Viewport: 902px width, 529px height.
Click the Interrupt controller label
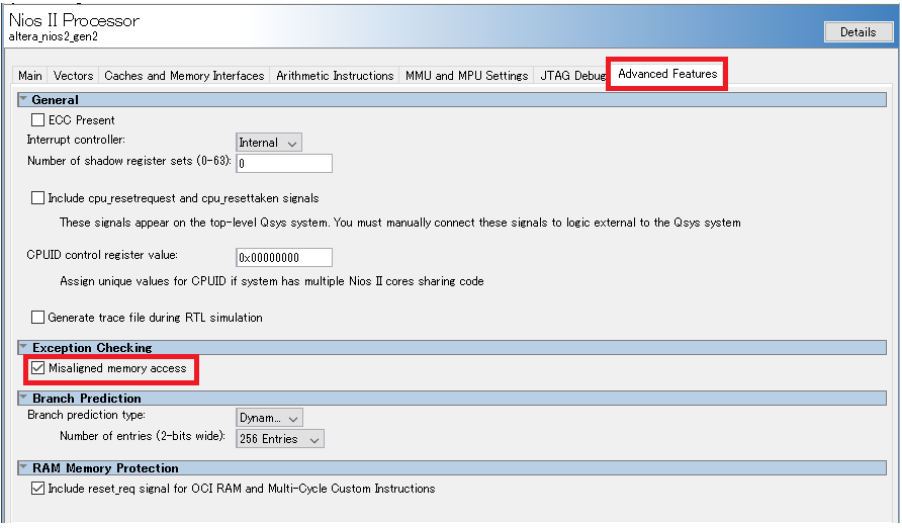pyautogui.click(x=75, y=140)
